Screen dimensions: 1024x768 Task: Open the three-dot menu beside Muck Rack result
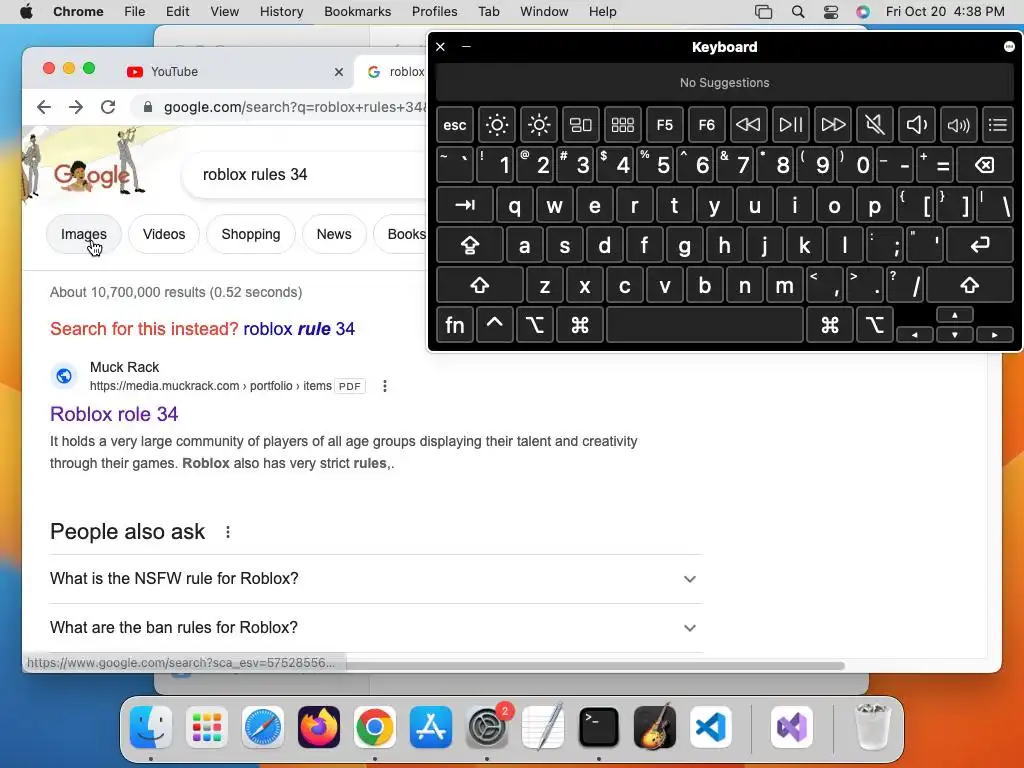point(385,386)
